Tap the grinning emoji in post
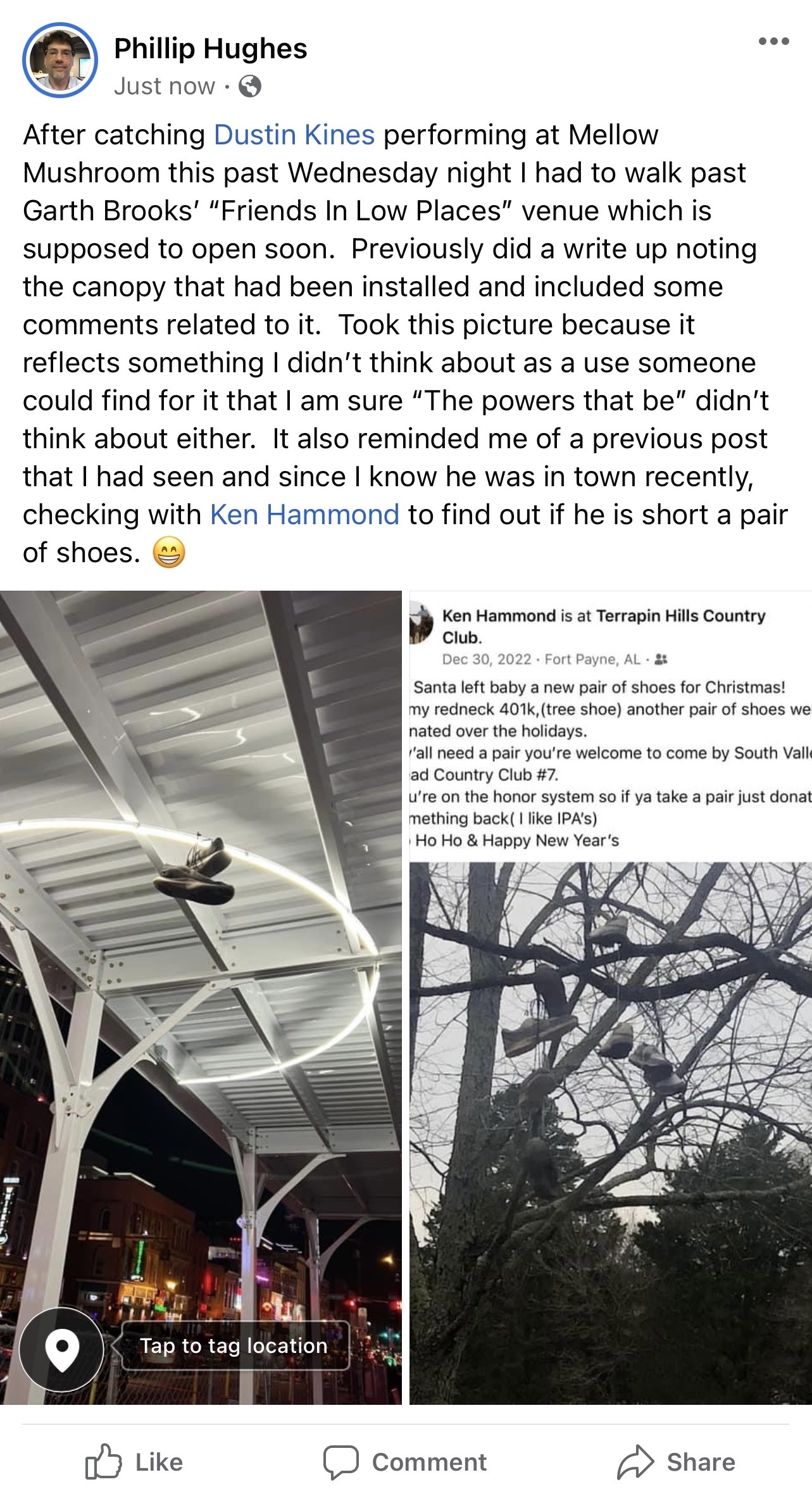Screen dimensions: 812x1496 click(169, 553)
